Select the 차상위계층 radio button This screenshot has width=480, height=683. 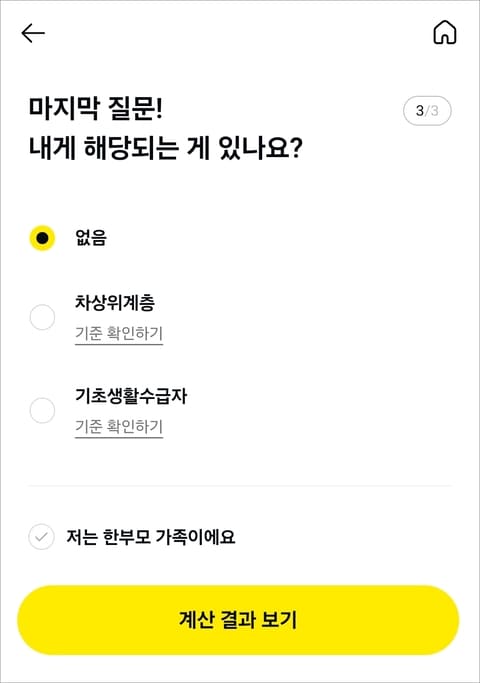click(x=42, y=317)
